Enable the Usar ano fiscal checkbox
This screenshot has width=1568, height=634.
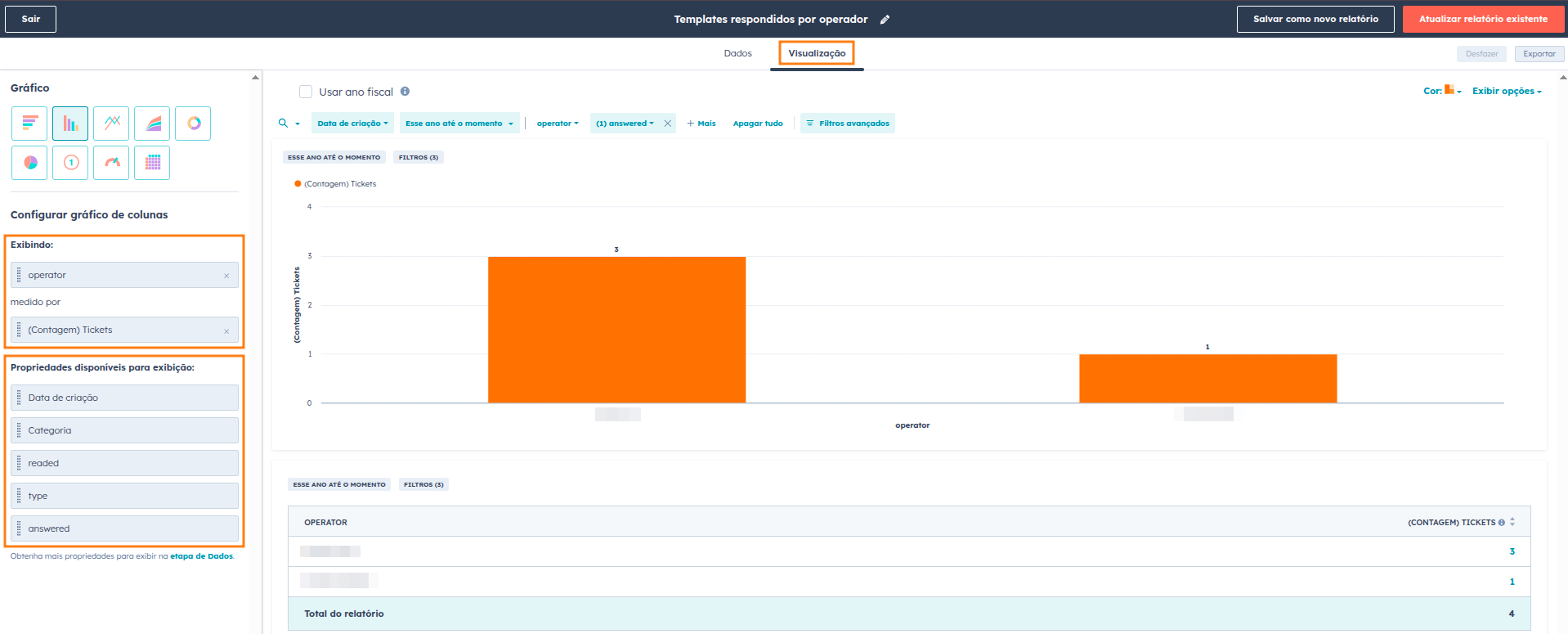(306, 92)
